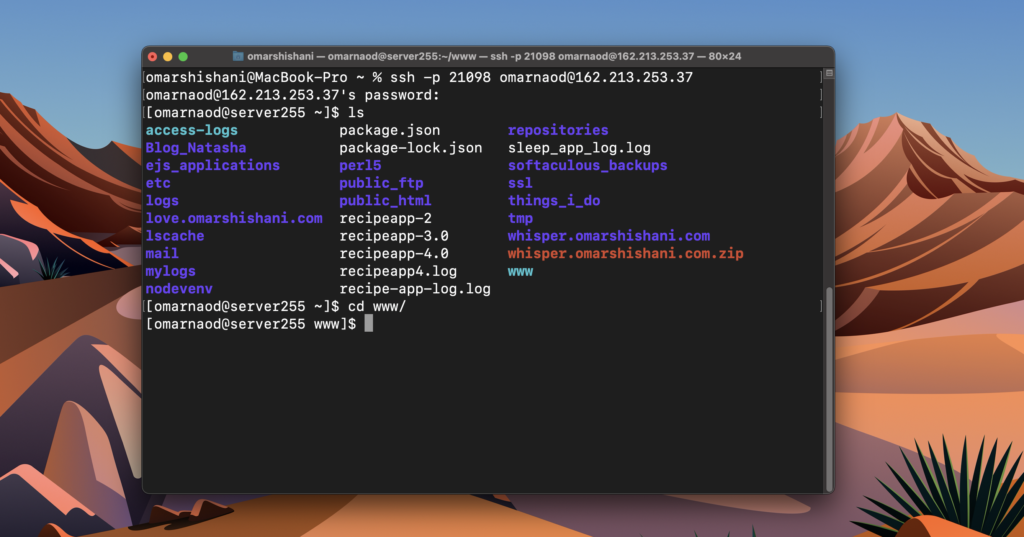The height and width of the screenshot is (537, 1024).
Task: Click the folder icon in Terminal title bar
Action: [238, 56]
